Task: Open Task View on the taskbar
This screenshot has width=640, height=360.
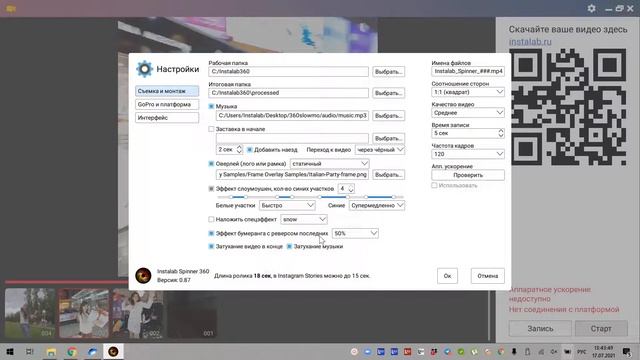Action: (x=30, y=351)
